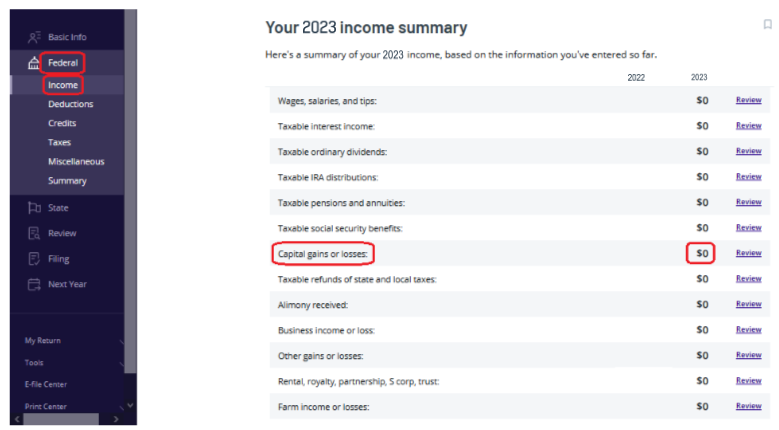Click the sidebar horizontal scrollbar right arrow
Screen dimensions: 779x430
117,419
